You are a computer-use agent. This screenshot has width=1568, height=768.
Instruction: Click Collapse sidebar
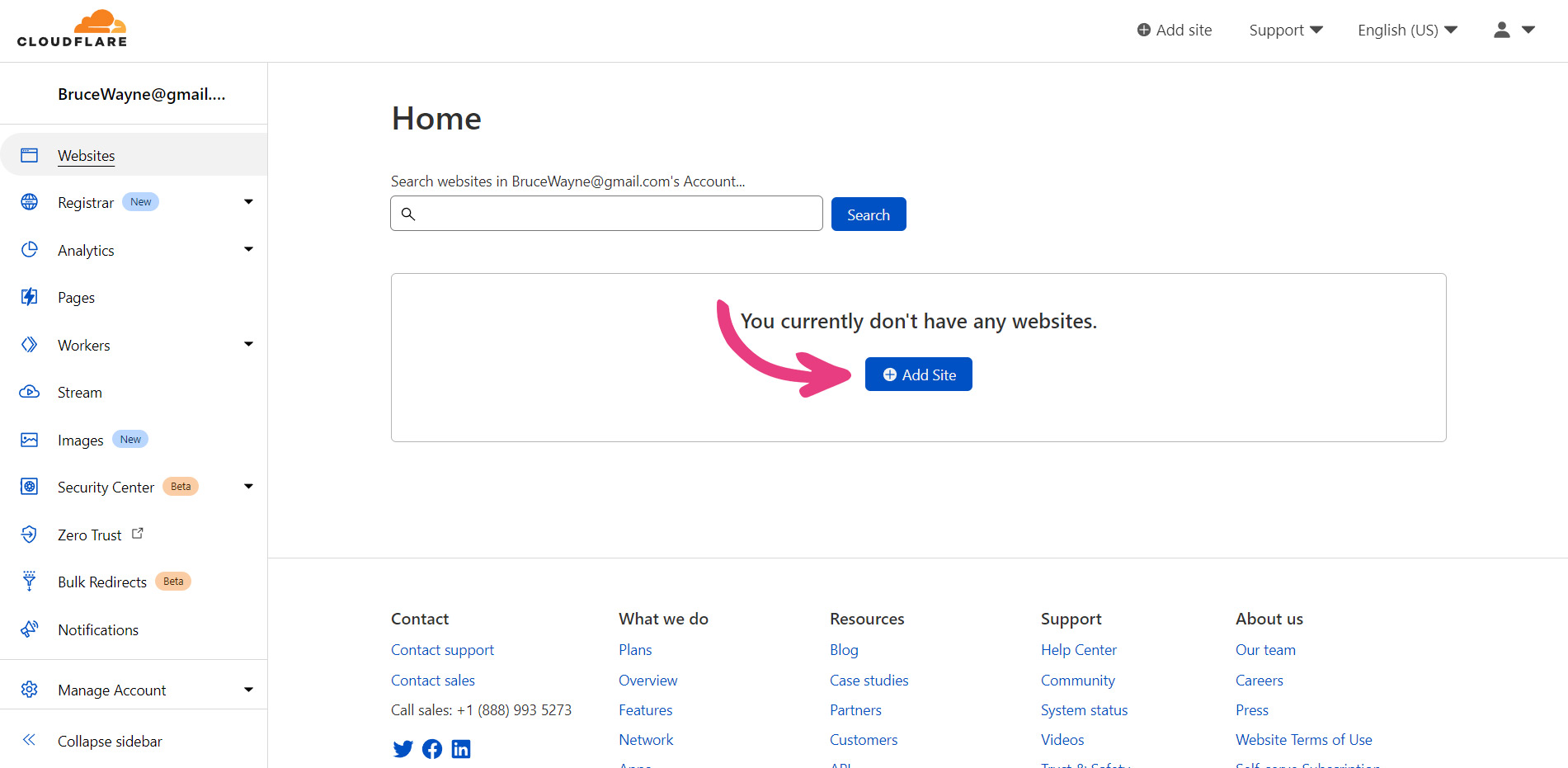tap(110, 742)
